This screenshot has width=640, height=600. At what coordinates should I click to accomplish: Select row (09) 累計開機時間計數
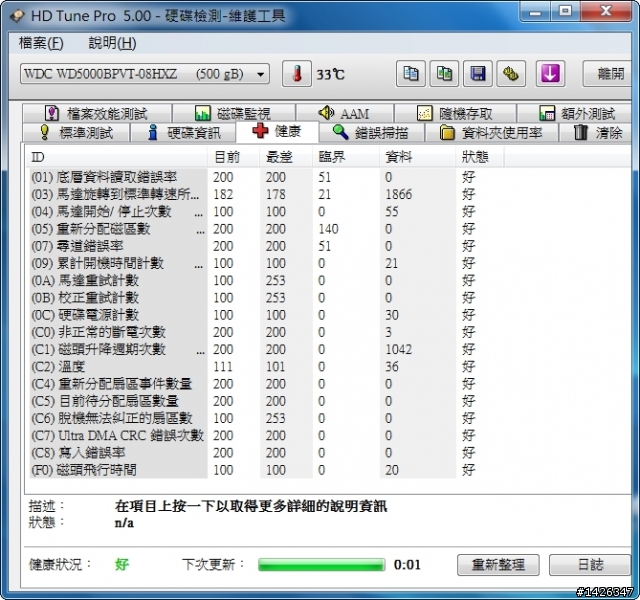click(267, 263)
